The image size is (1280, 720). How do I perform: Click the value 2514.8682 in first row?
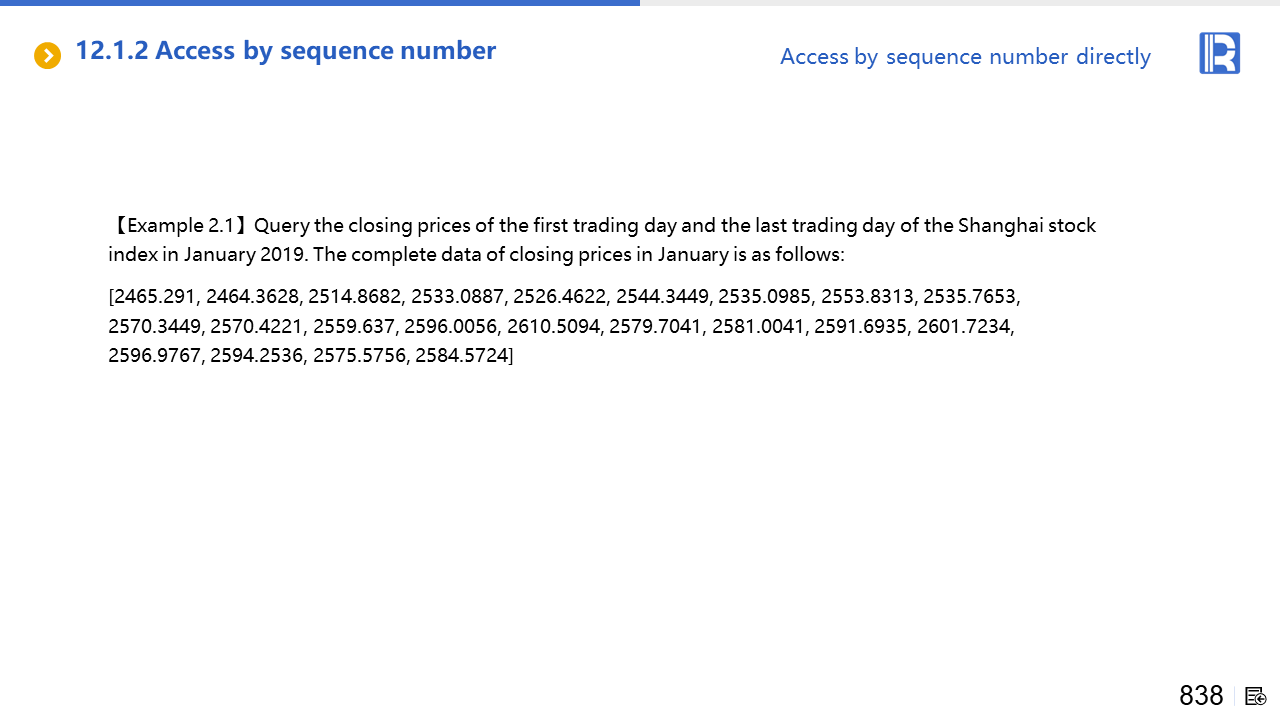point(355,297)
